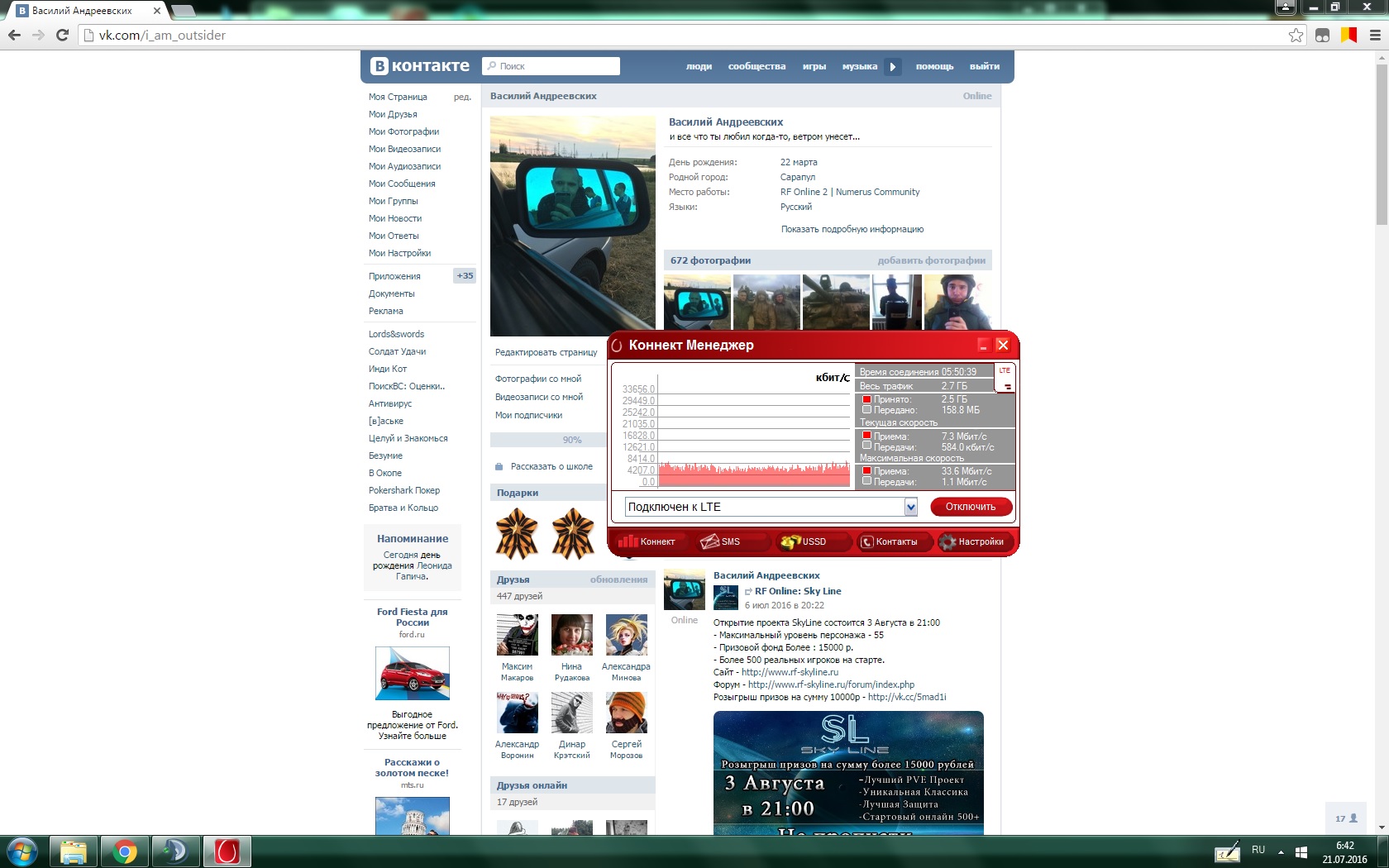The image size is (1389, 868).
Task: Expand the Подключен к LTE connection dropdown
Action: click(911, 507)
